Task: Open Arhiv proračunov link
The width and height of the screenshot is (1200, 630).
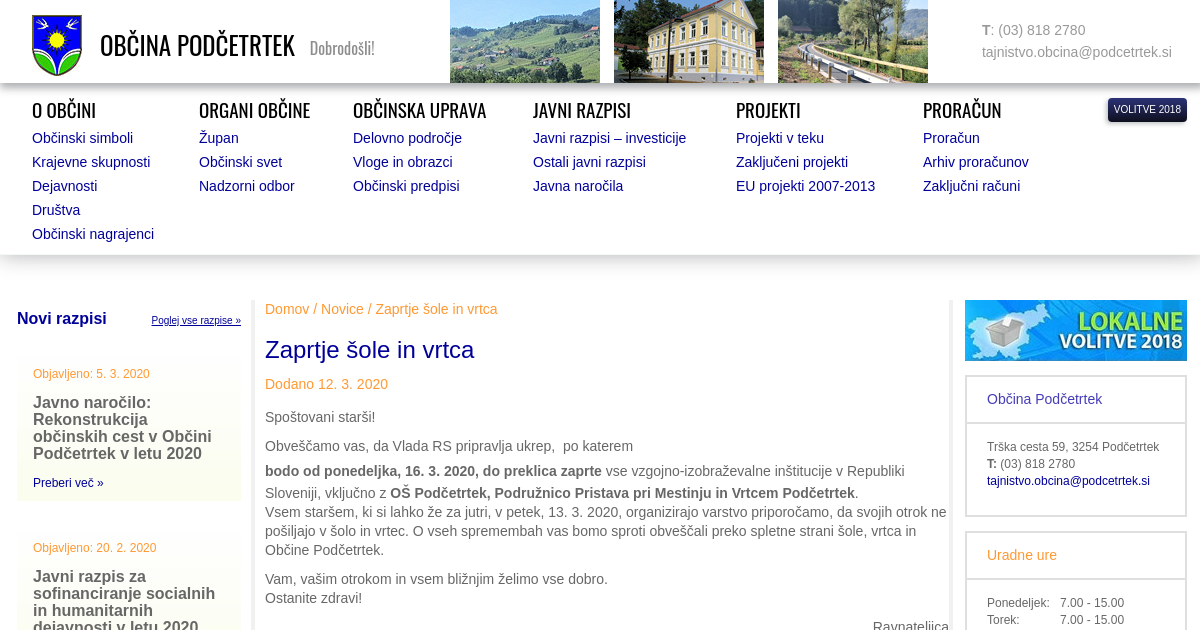Action: [x=975, y=162]
